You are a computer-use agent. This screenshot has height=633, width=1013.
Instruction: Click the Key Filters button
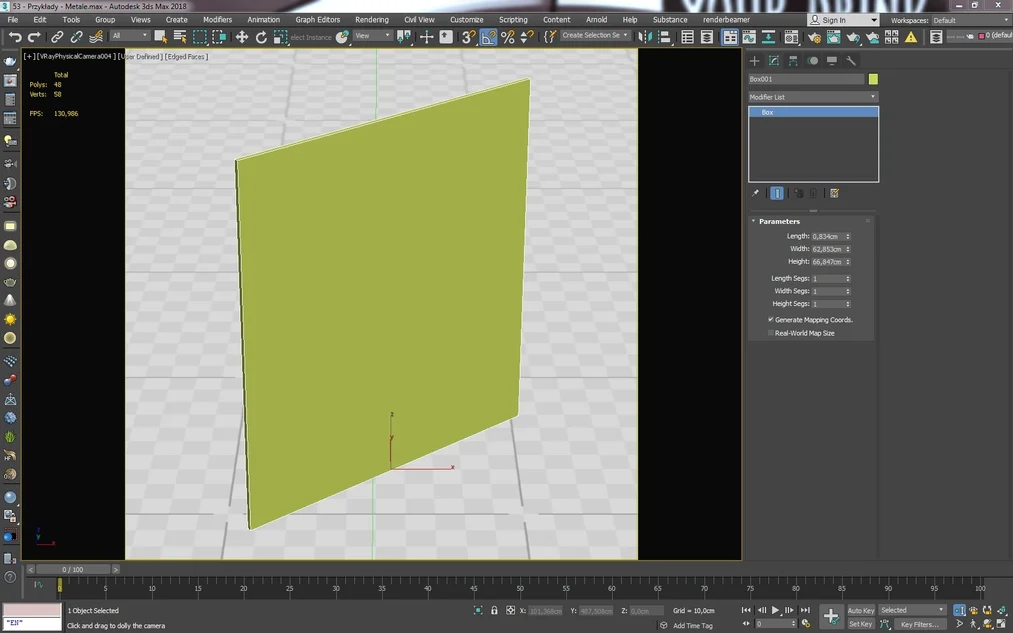(x=919, y=624)
